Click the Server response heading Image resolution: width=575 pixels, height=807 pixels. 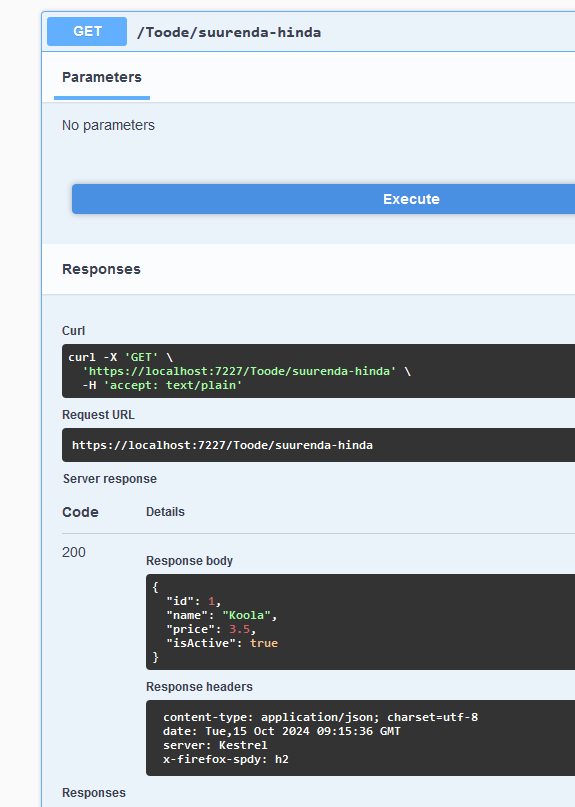pyautogui.click(x=110, y=479)
